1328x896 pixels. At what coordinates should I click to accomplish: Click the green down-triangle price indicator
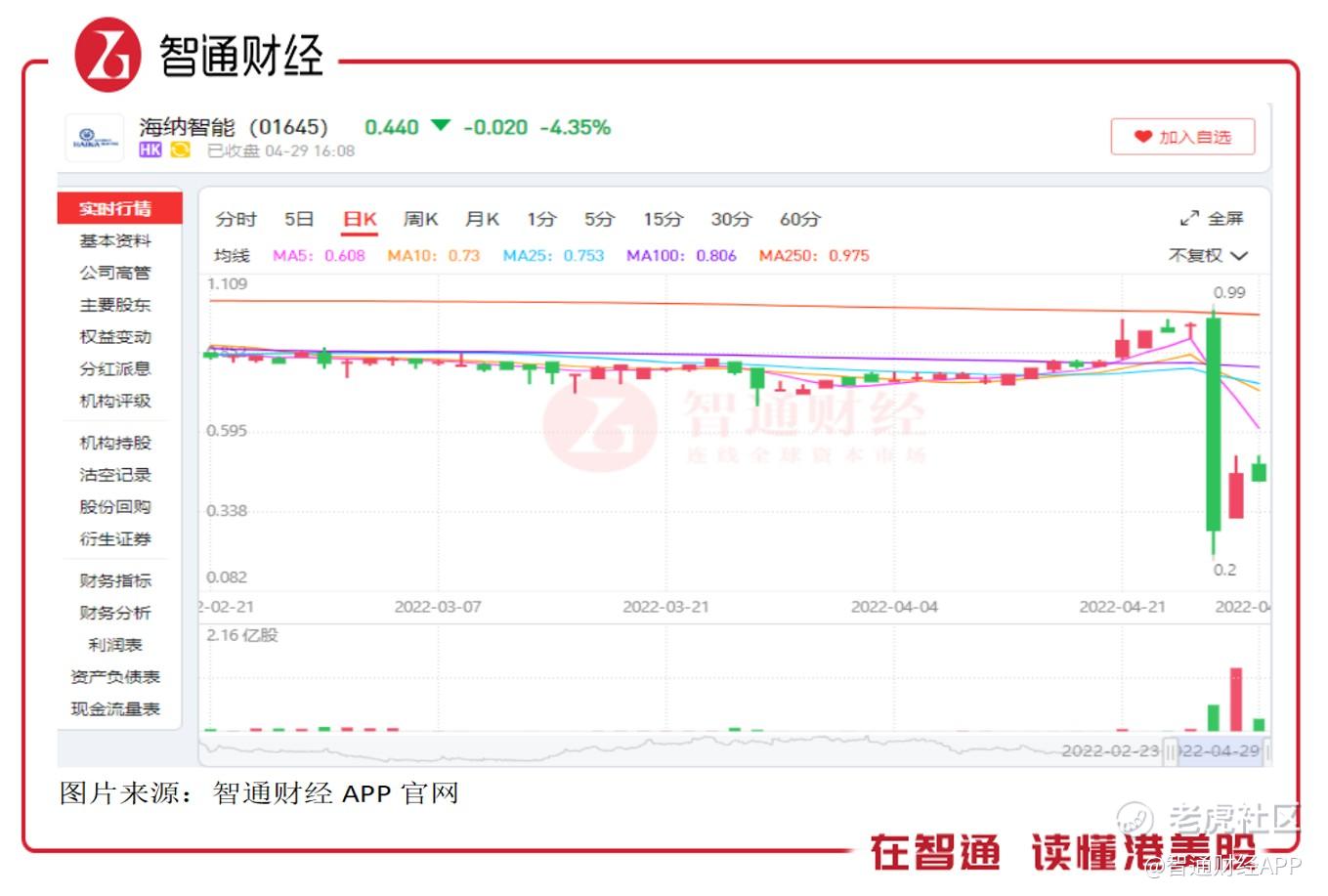(441, 126)
